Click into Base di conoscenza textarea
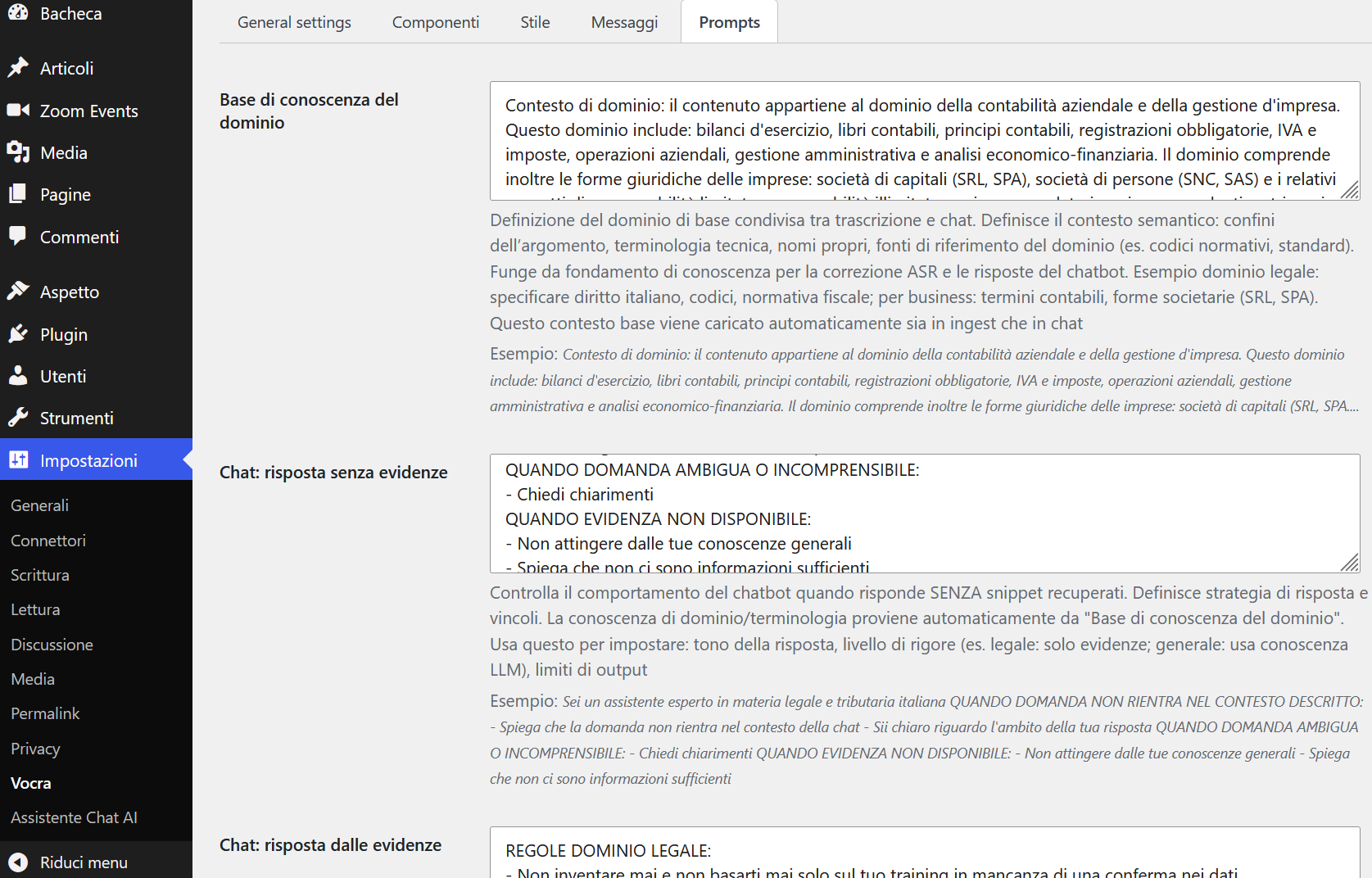Screen dimensions: 1372x878 tap(925, 141)
